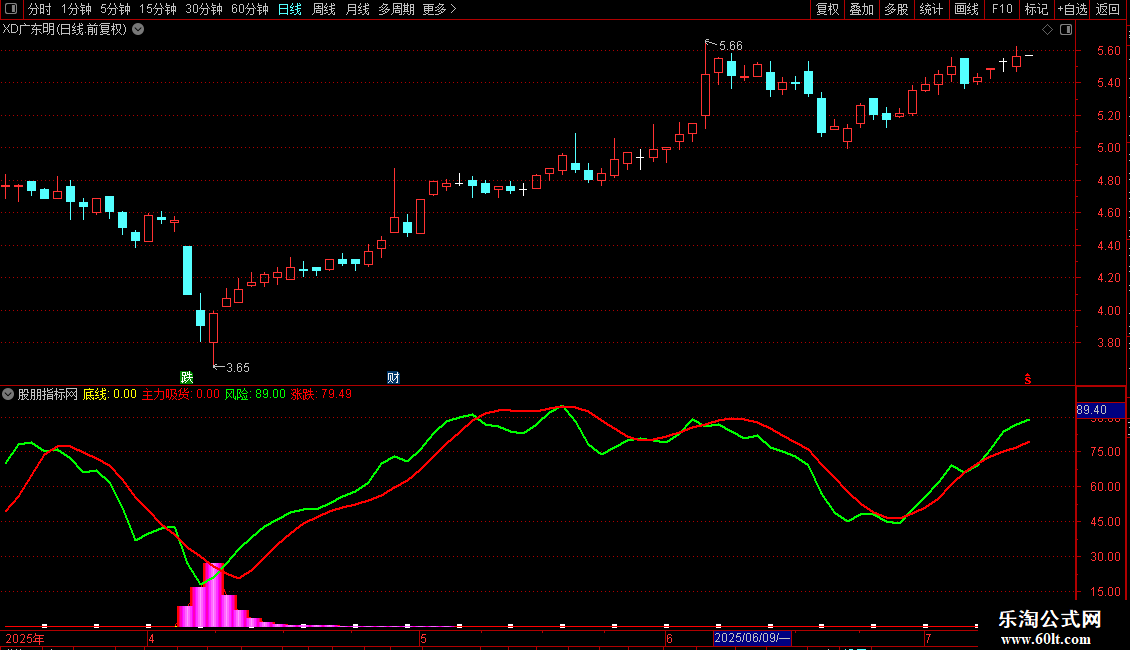Switch to 月线 monthly chart
The width and height of the screenshot is (1130, 650).
point(357,9)
